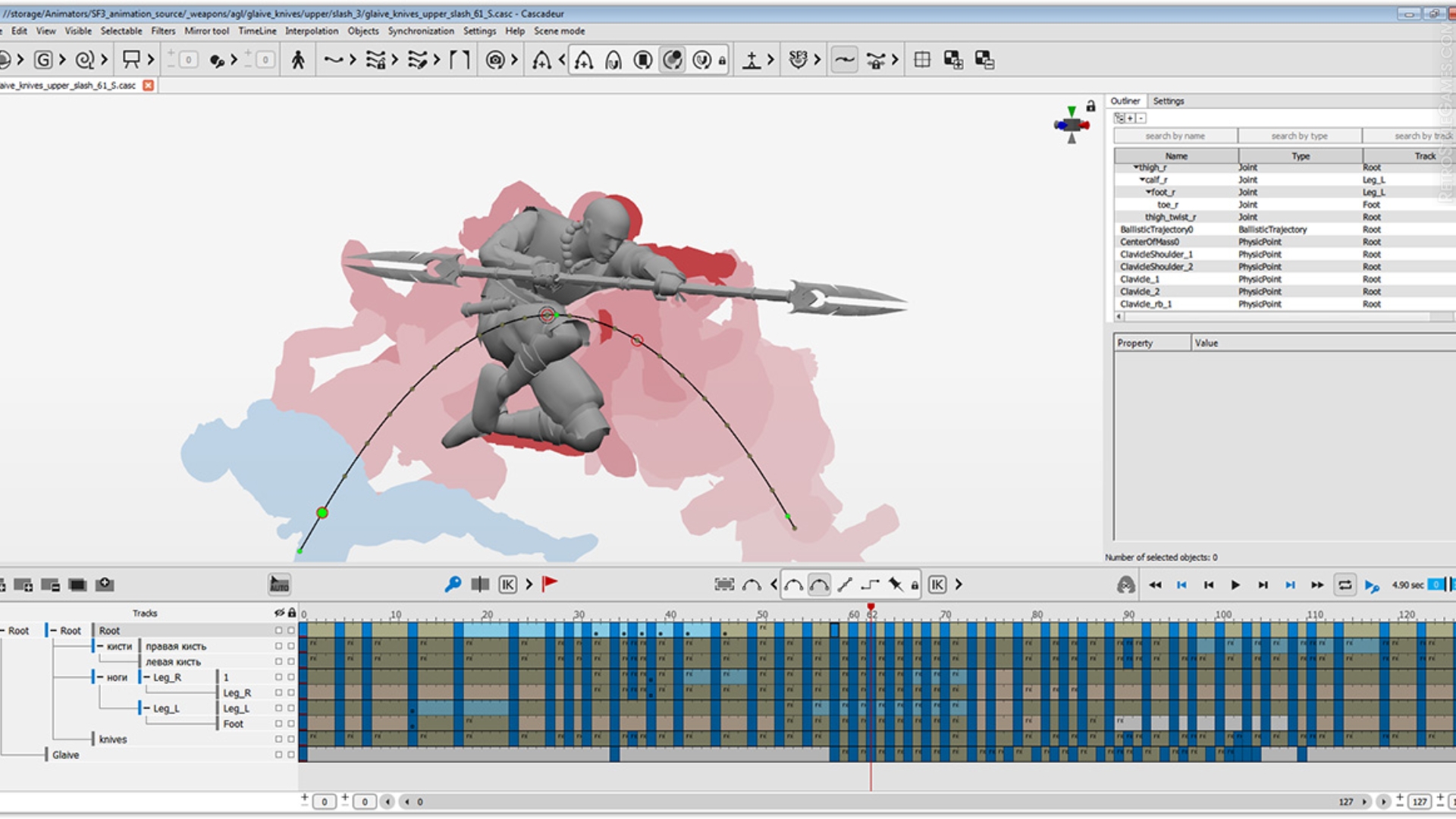Open the Interpolation menu

click(312, 31)
